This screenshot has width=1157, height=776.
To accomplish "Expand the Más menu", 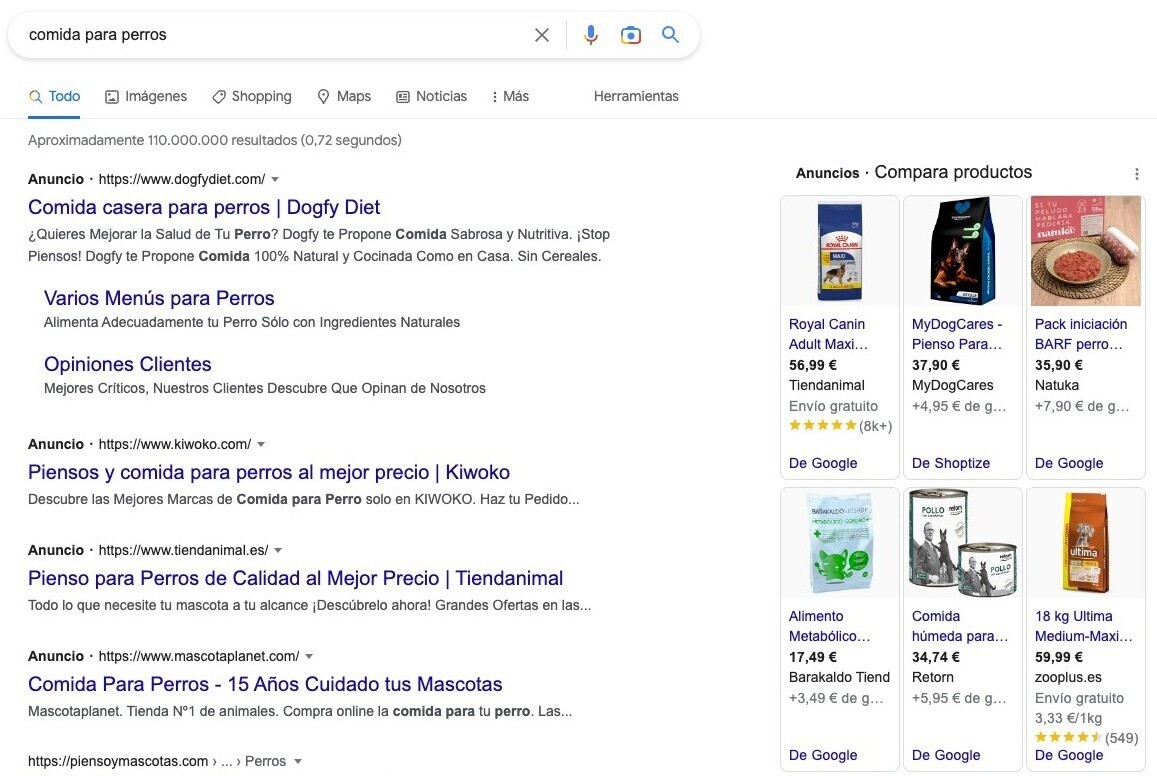I will pos(509,97).
